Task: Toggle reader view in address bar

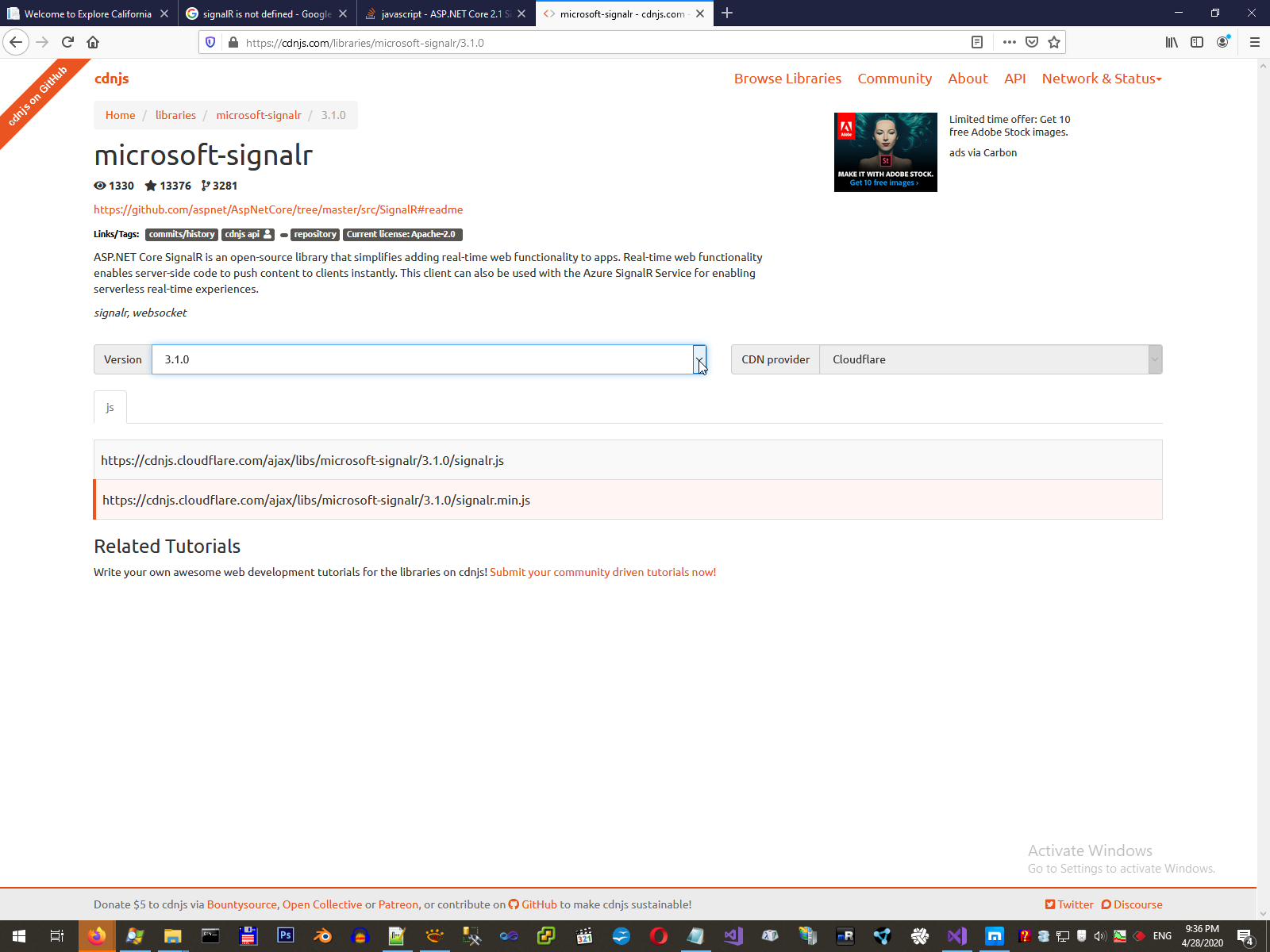Action: pos(977,42)
